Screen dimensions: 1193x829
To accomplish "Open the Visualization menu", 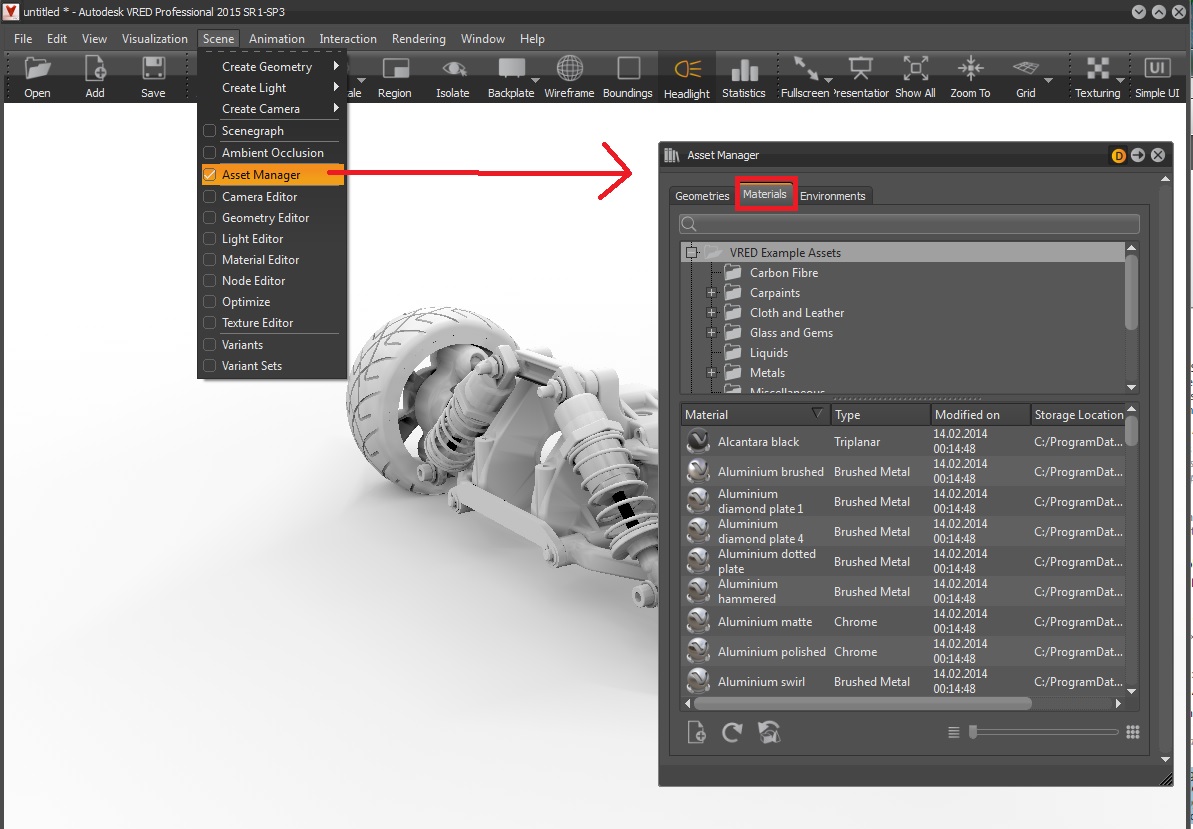I will pyautogui.click(x=154, y=39).
